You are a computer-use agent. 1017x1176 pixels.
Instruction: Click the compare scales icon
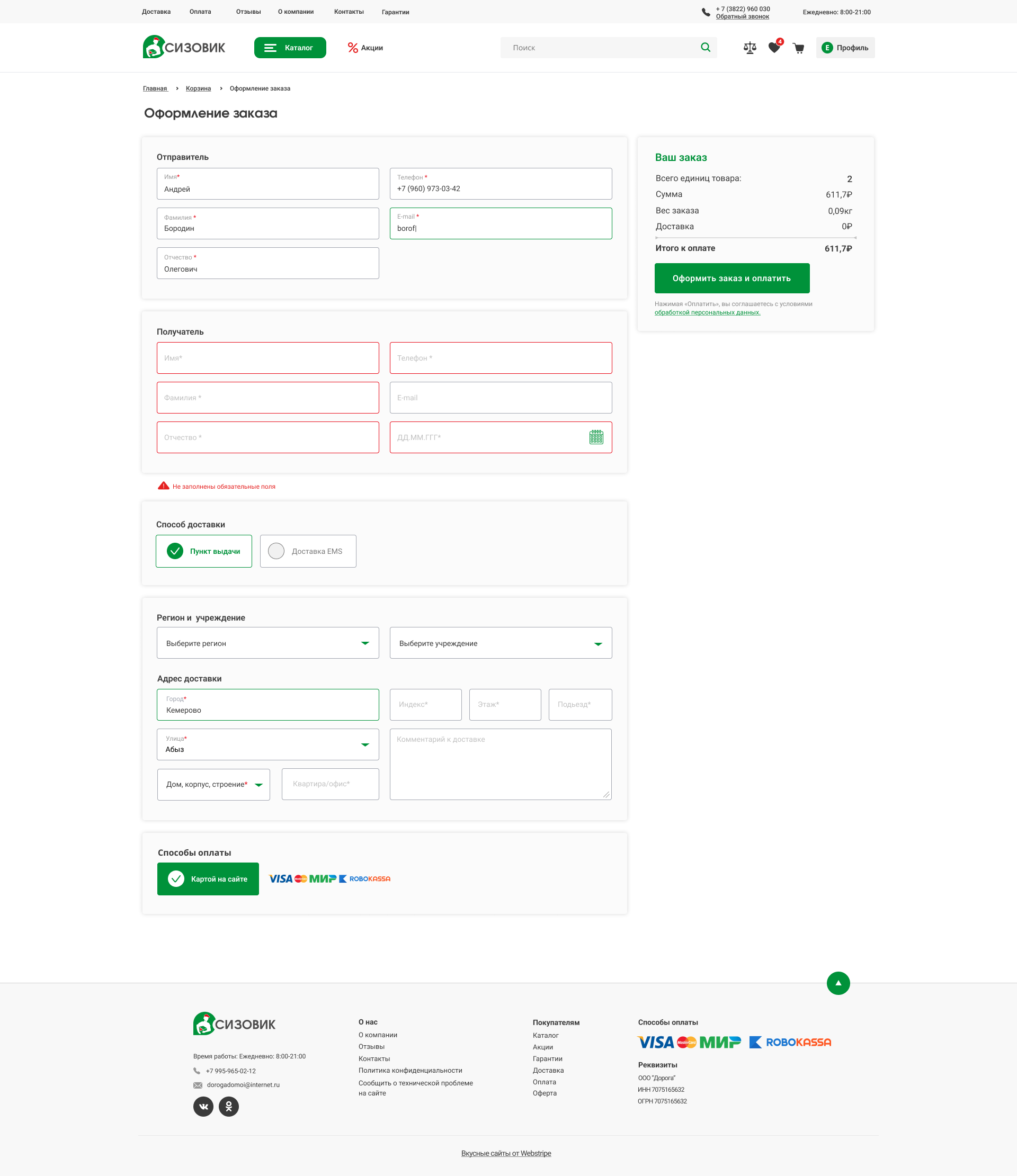tap(750, 48)
